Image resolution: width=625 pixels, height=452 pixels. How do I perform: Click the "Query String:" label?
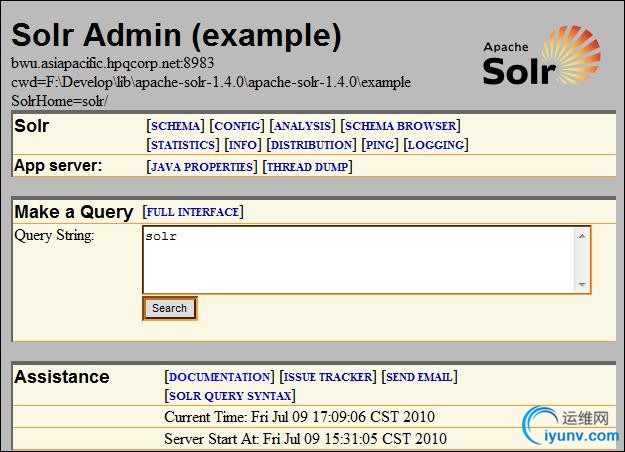click(x=54, y=235)
